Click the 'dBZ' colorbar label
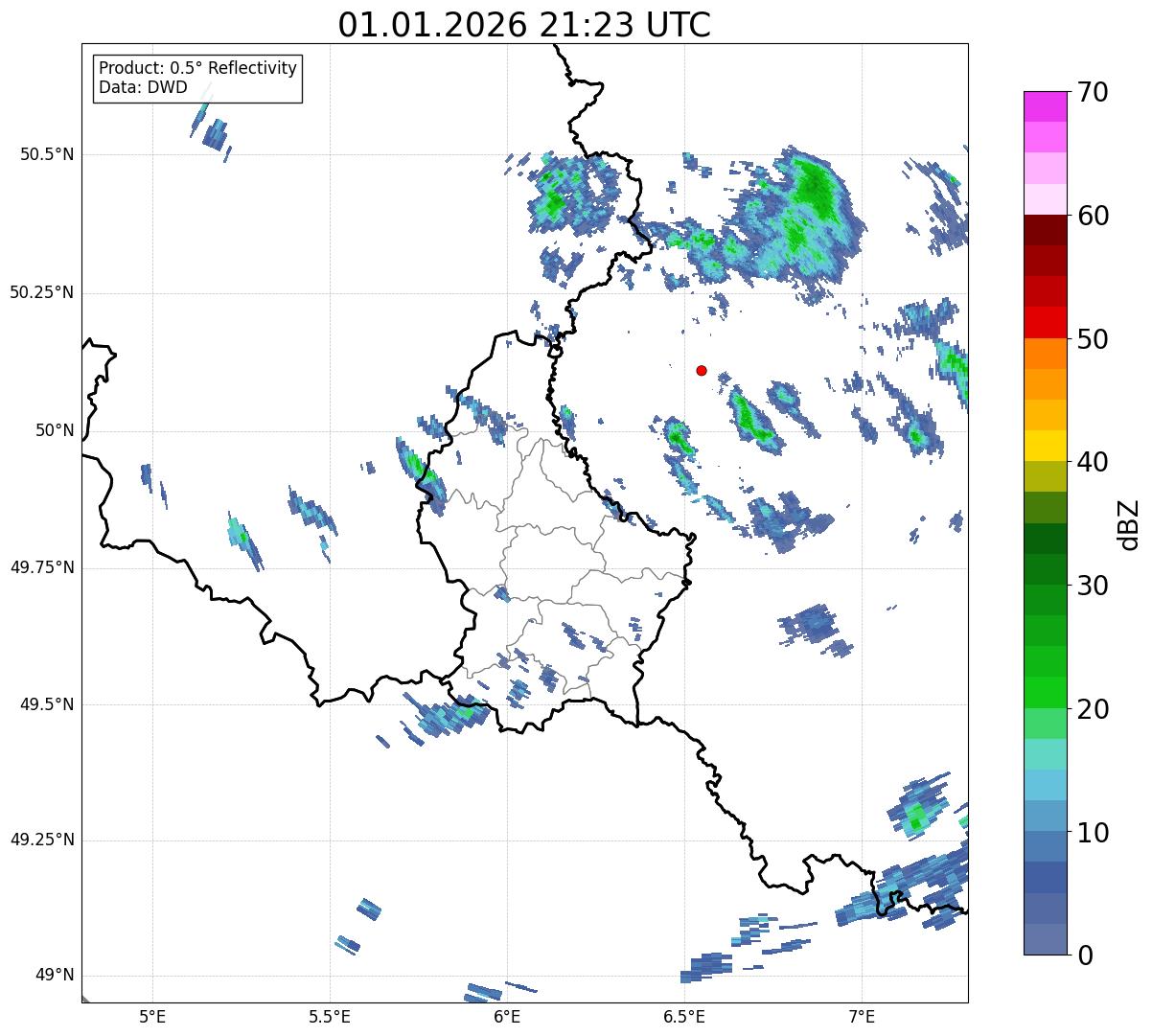Image resolution: width=1152 pixels, height=1036 pixels. pyautogui.click(x=1129, y=523)
